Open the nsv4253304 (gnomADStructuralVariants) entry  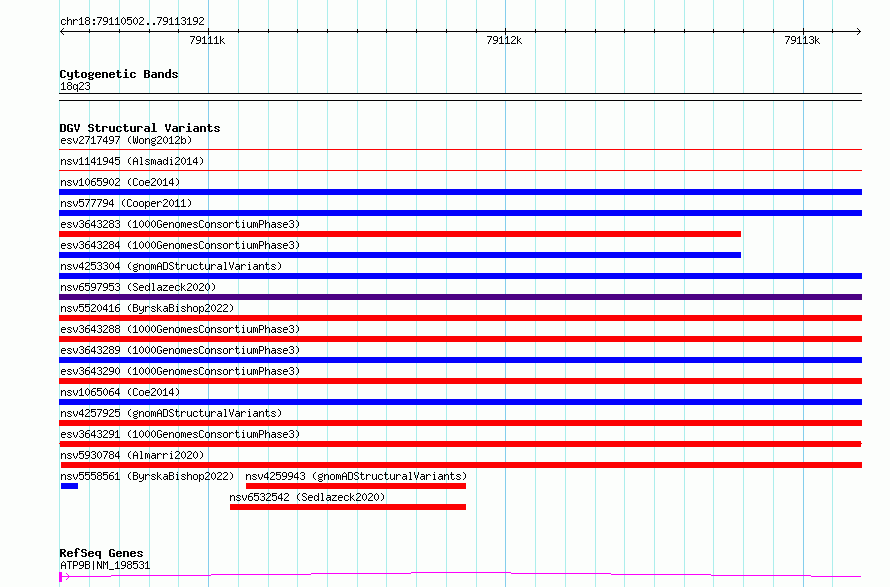[x=171, y=266]
